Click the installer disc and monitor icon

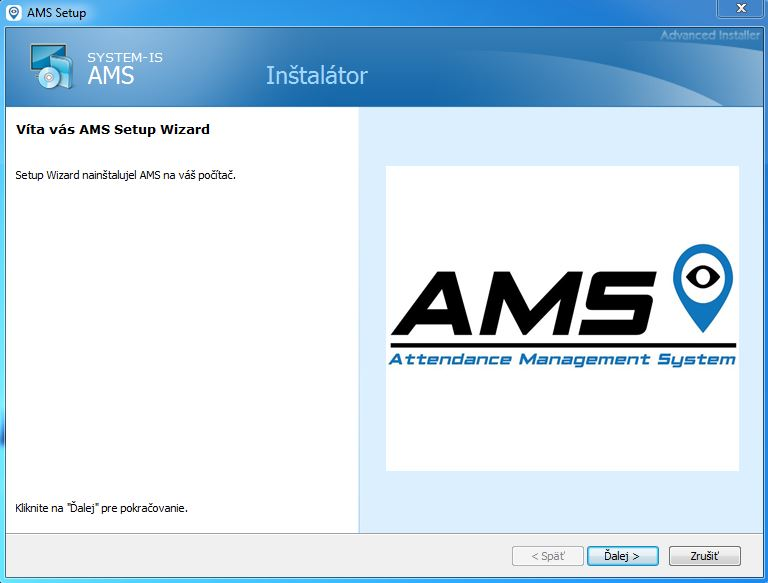(51, 67)
